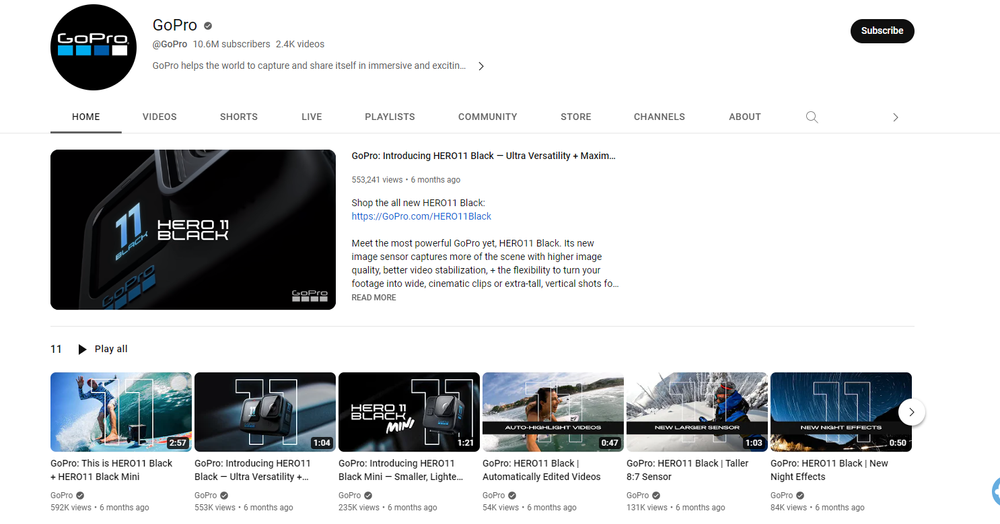The image size is (1000, 524).
Task: Advance the video shelf with next arrow
Action: coord(911,412)
